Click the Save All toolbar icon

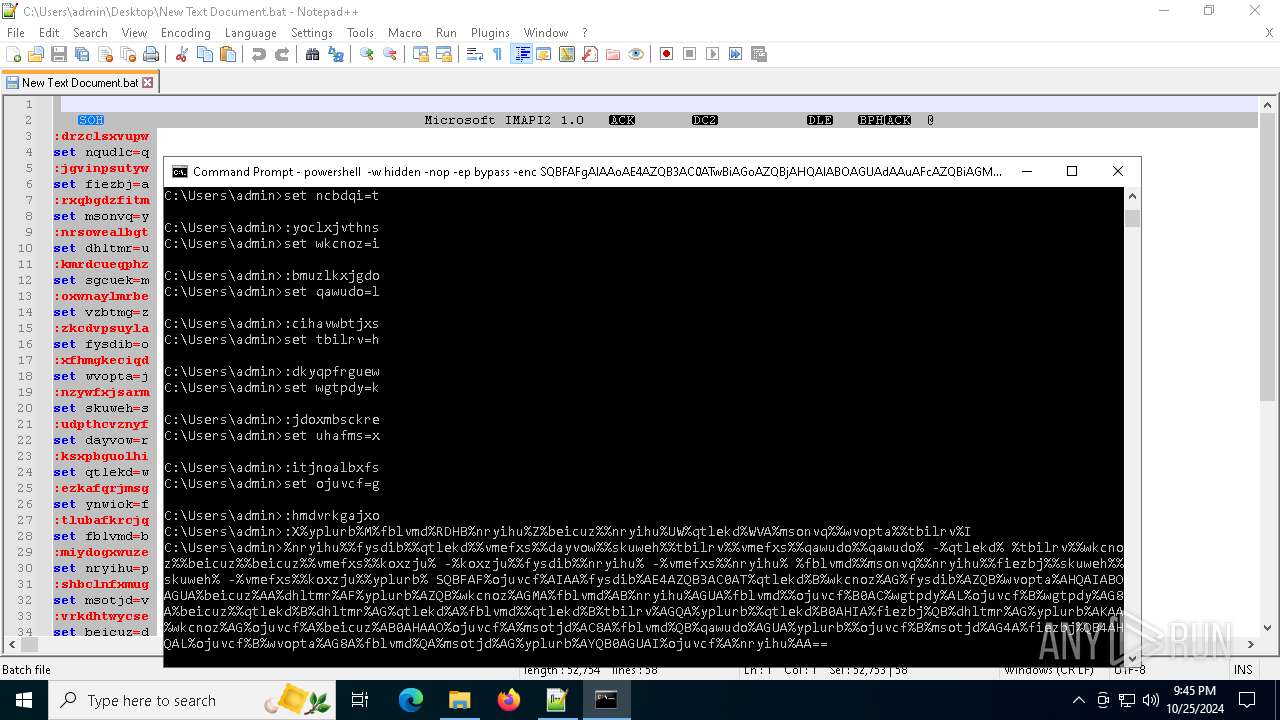click(82, 54)
